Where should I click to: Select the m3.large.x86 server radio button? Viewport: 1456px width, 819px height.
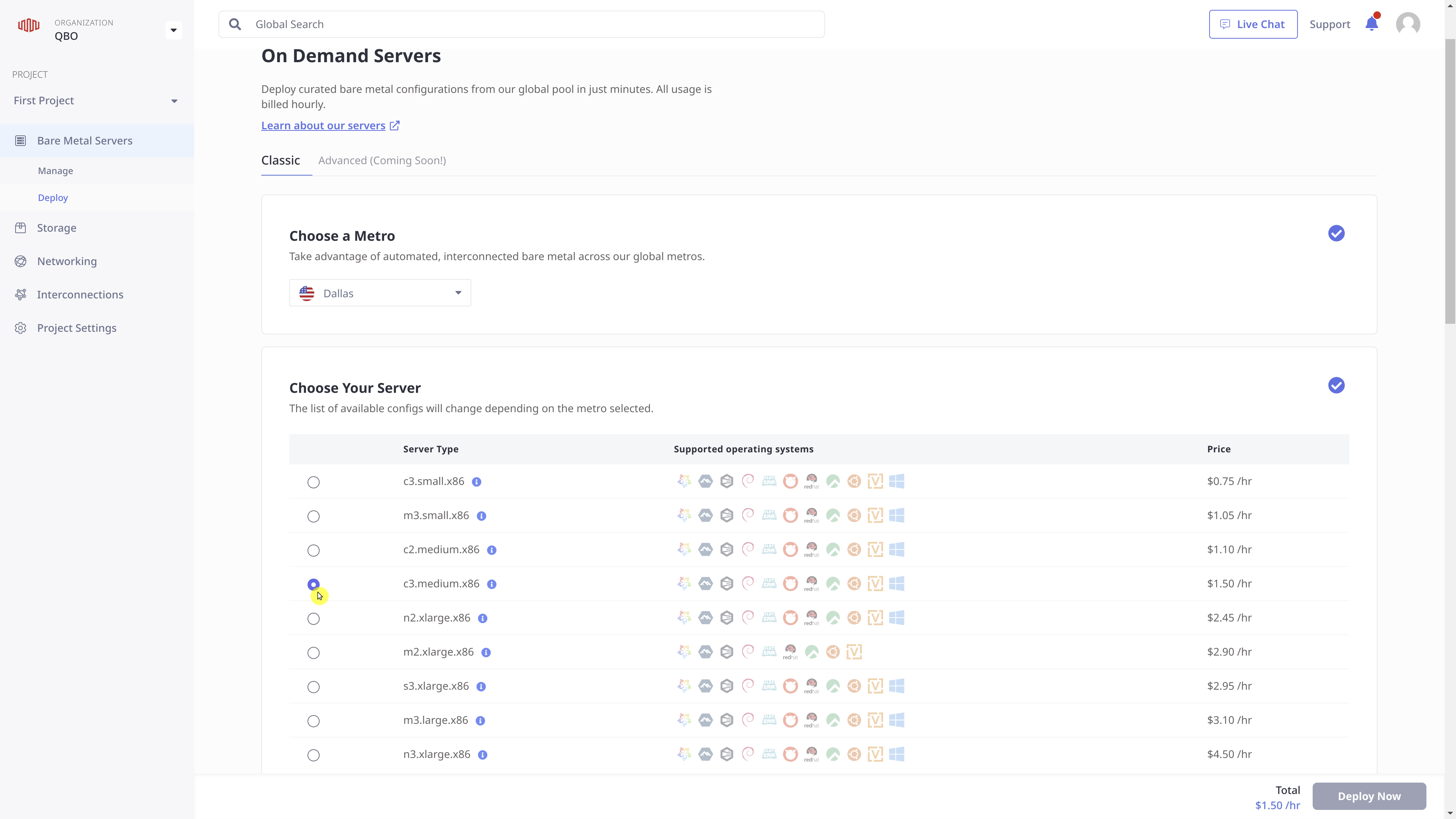pos(314,721)
